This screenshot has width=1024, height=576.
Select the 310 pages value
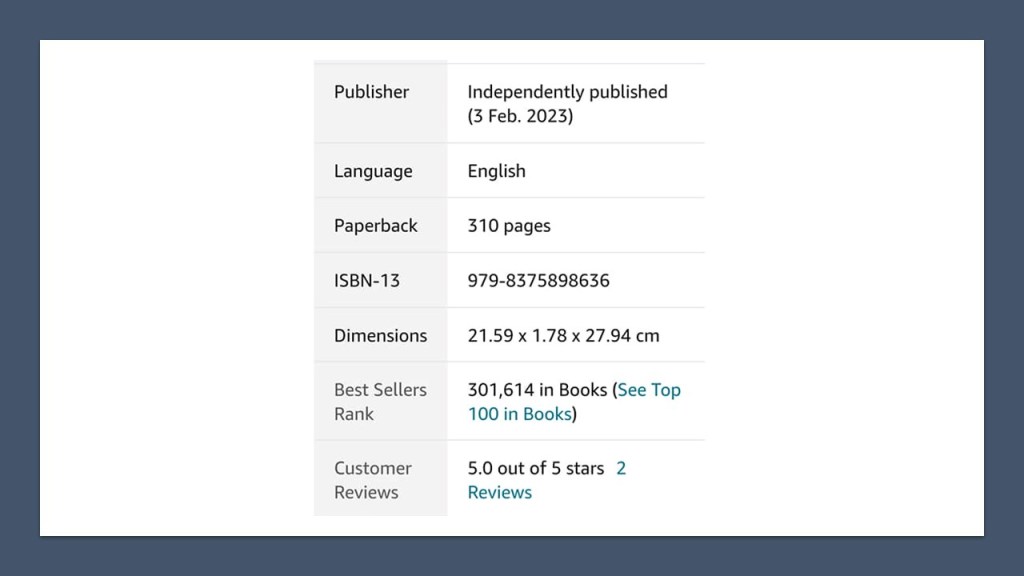[509, 226]
